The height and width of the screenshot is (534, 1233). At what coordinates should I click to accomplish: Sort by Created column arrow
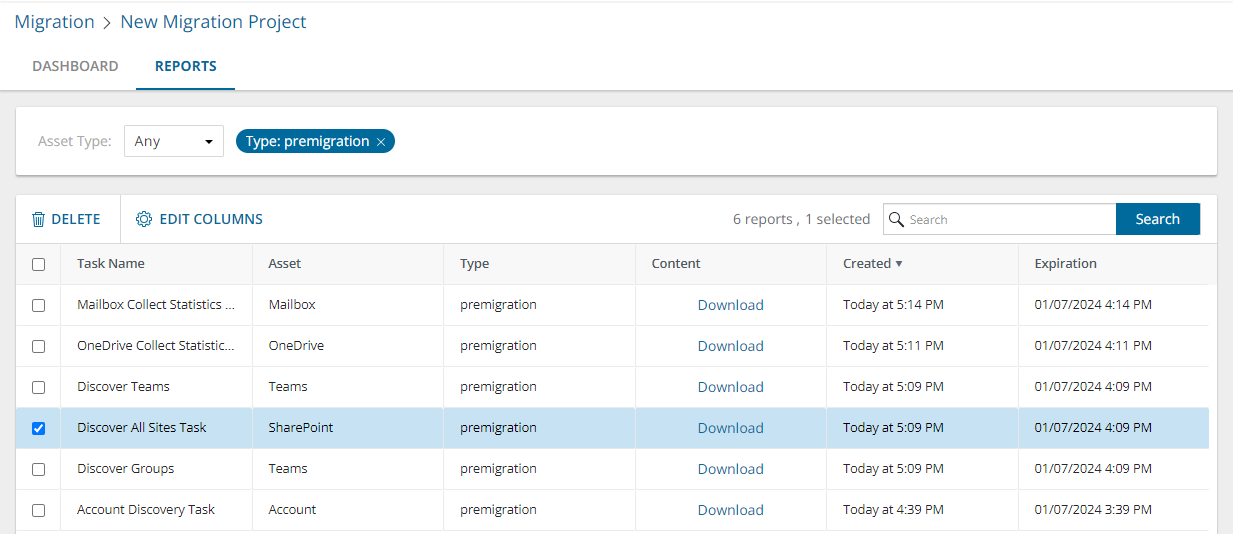point(898,264)
